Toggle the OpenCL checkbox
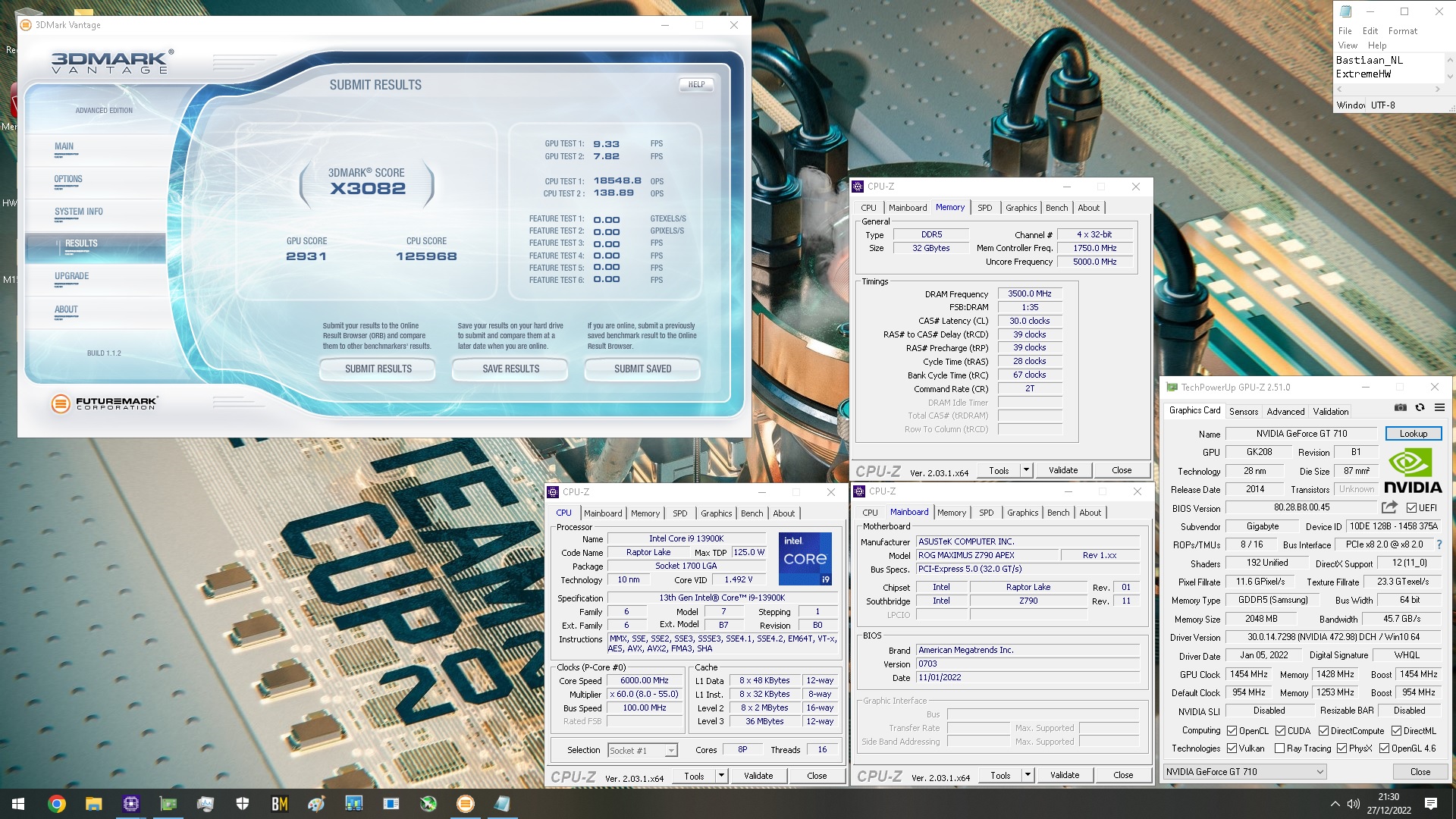This screenshot has height=819, width=1456. (x=1232, y=731)
